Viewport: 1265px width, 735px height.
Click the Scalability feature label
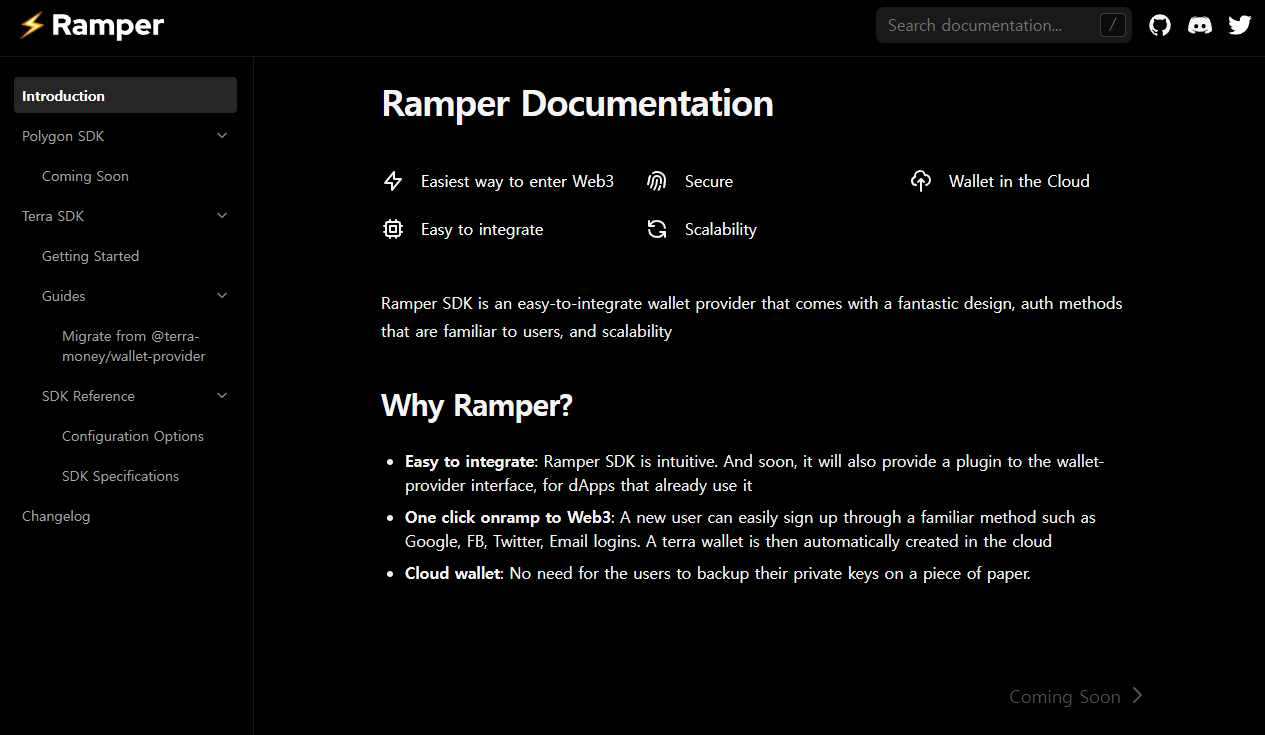(721, 229)
